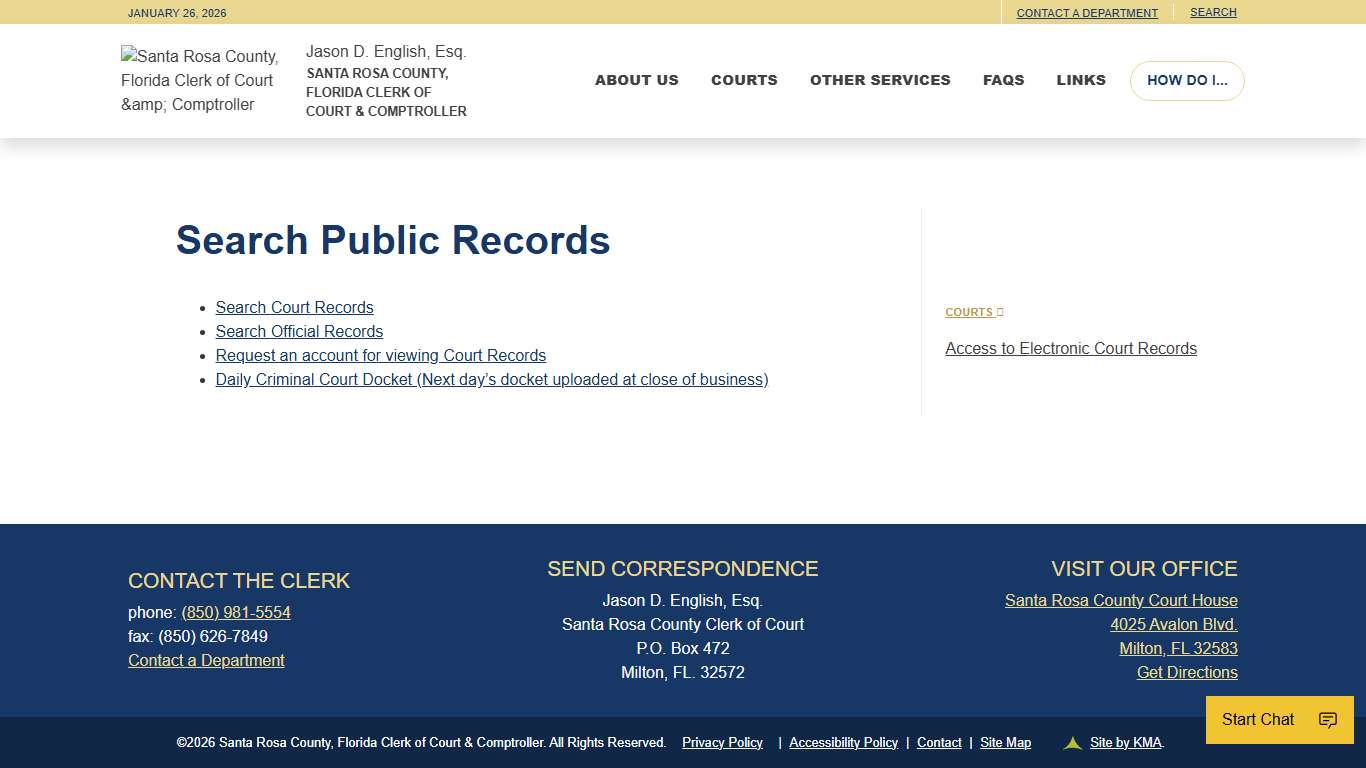The image size is (1366, 768).
Task: Open the COURTS navigation menu
Action: pyautogui.click(x=744, y=80)
